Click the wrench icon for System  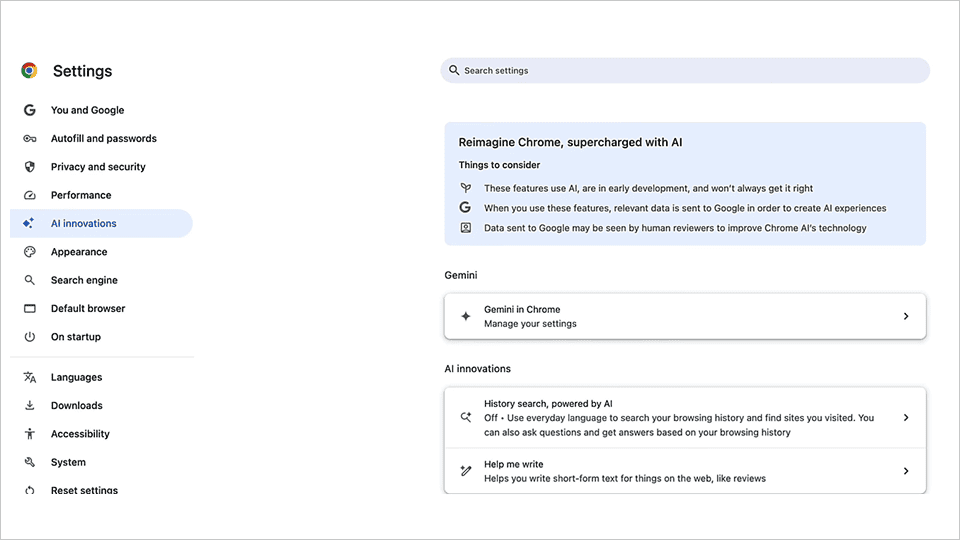29,462
